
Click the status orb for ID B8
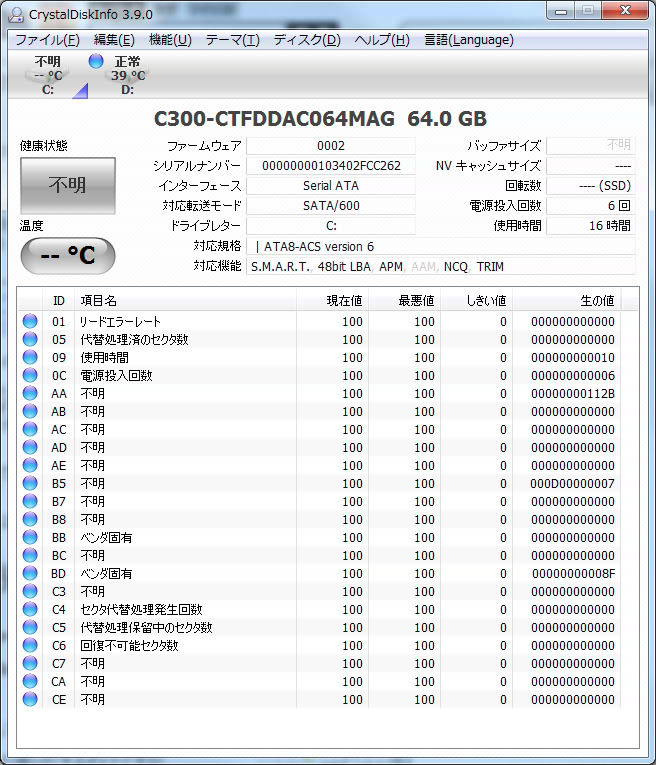tap(30, 519)
